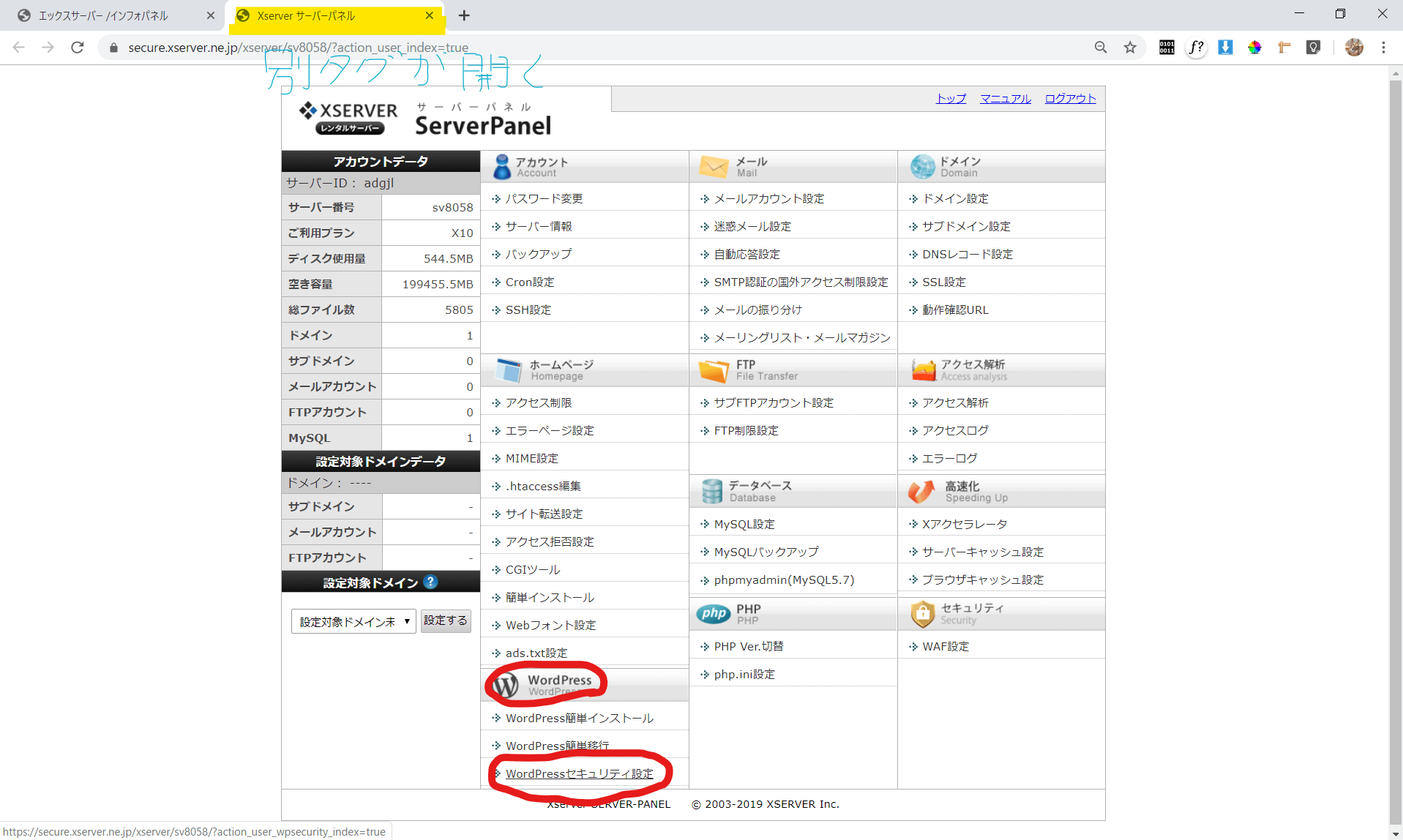This screenshot has height=840, width=1403.
Task: Click the browser address bar URL
Action: (299, 48)
